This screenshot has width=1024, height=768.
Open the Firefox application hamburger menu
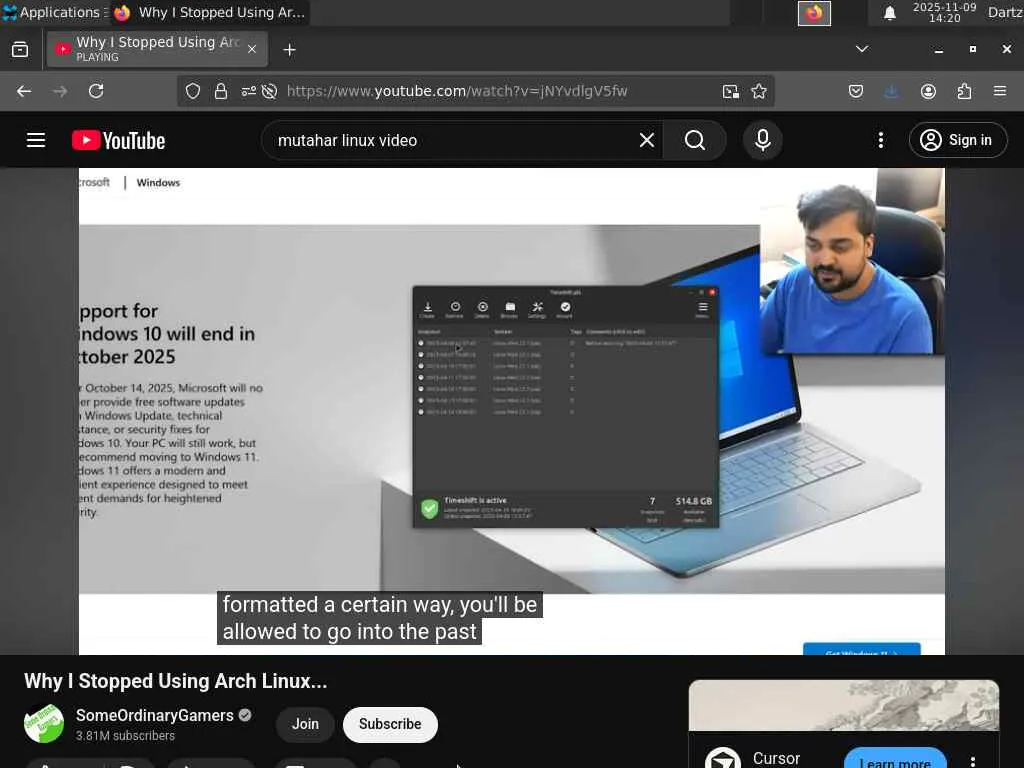1000,91
